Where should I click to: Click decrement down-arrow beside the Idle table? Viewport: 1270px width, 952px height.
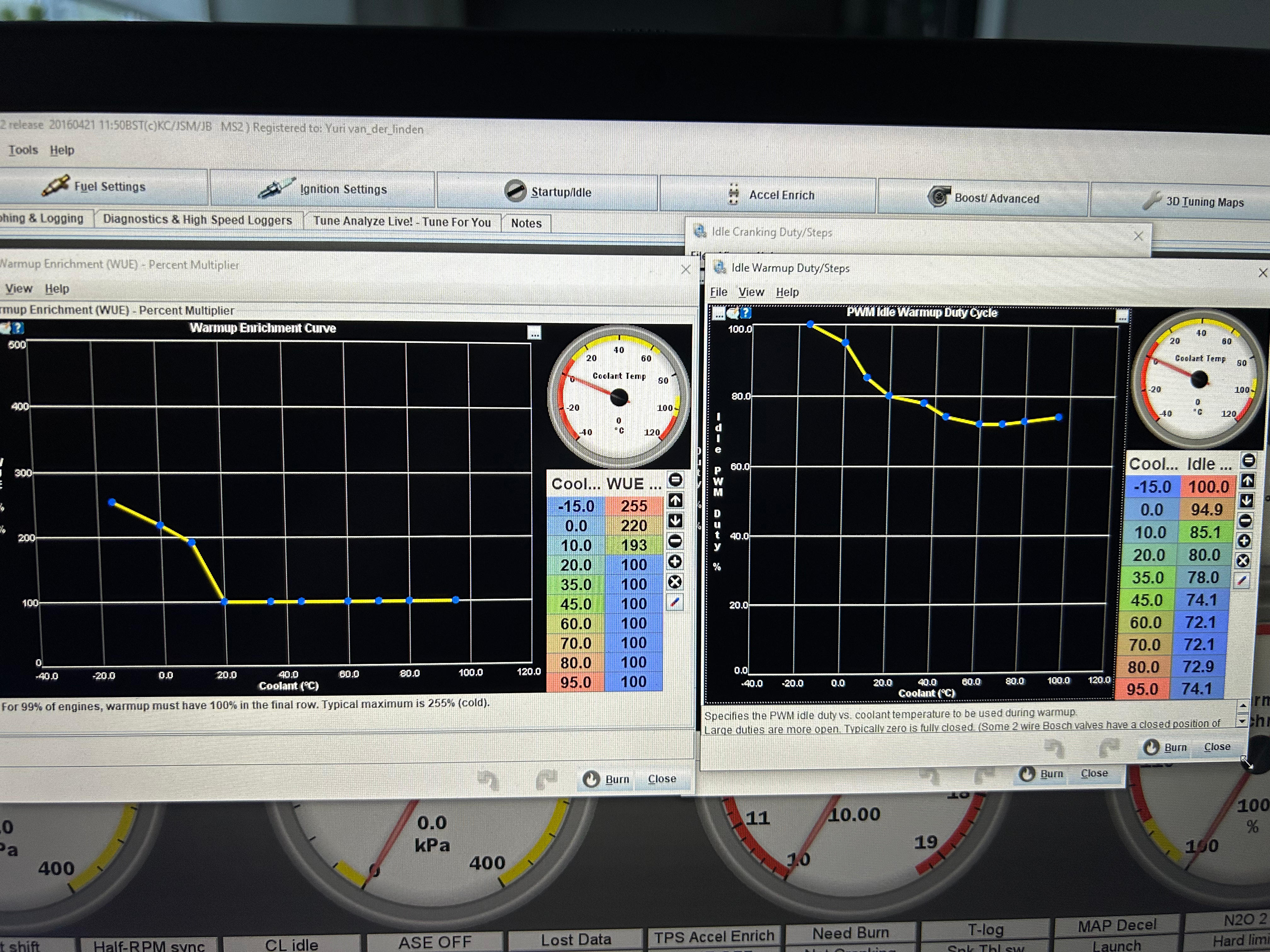[x=1246, y=501]
